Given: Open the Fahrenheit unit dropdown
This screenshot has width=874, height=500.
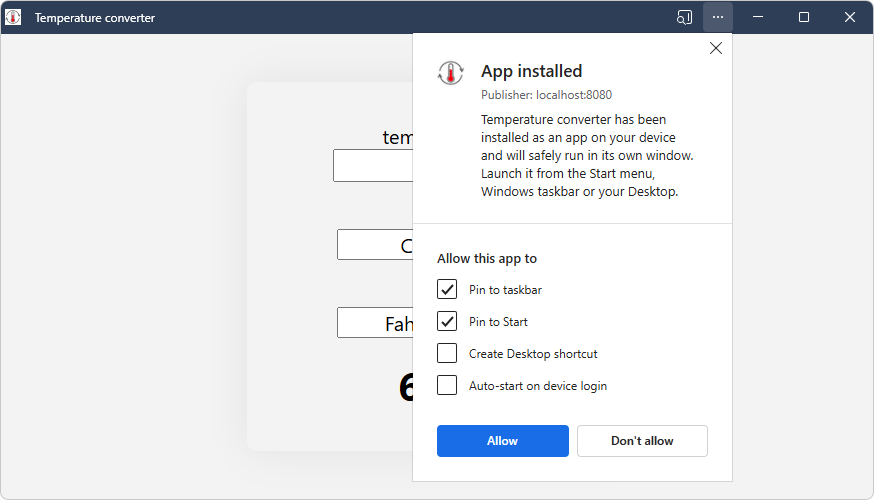Looking at the screenshot, I should coord(375,323).
